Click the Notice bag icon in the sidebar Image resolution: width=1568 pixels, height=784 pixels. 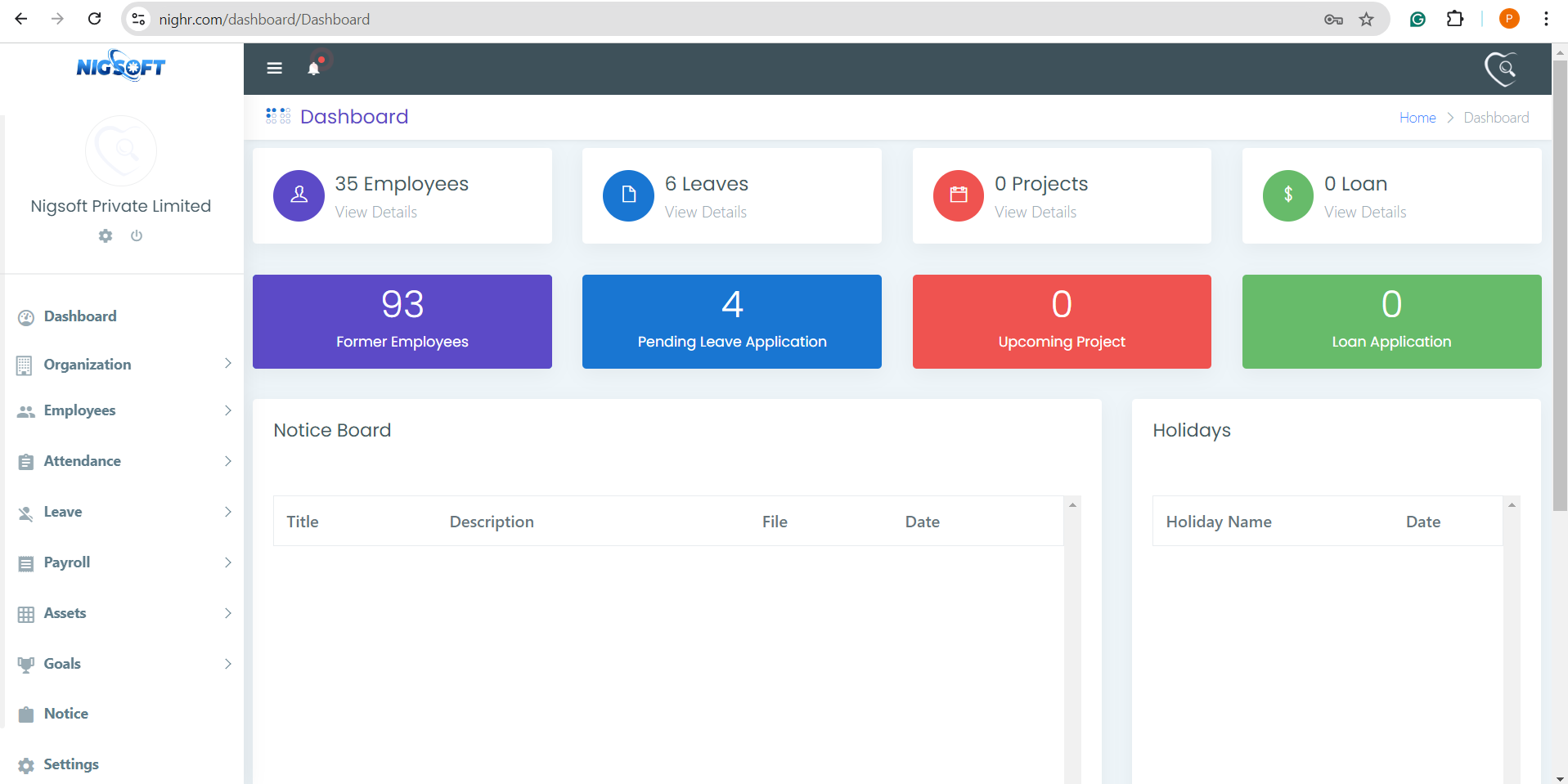pos(26,715)
